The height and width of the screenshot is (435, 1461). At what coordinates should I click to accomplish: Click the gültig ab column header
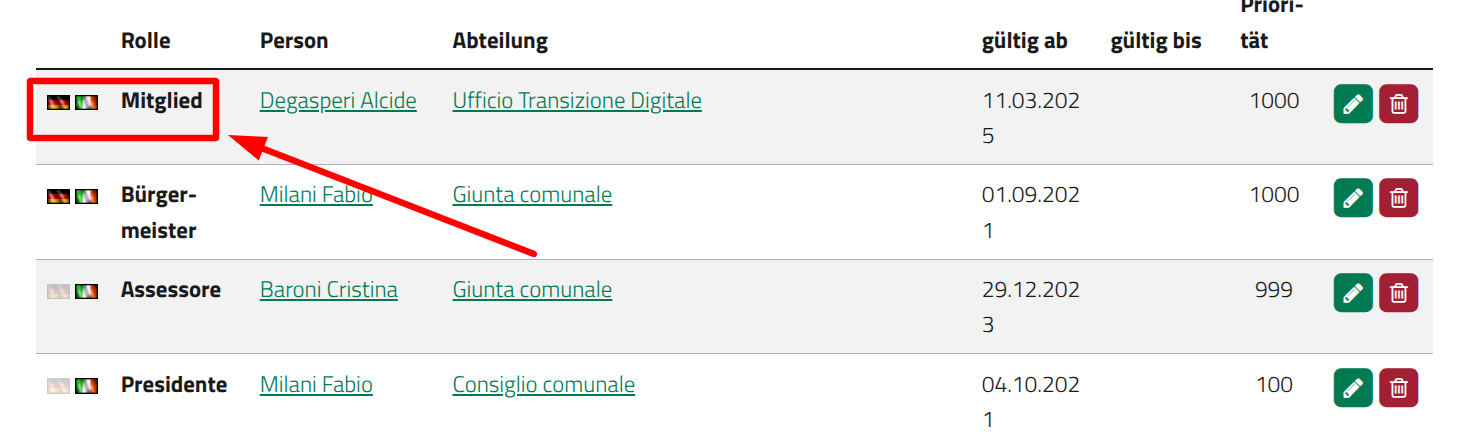tap(1025, 41)
